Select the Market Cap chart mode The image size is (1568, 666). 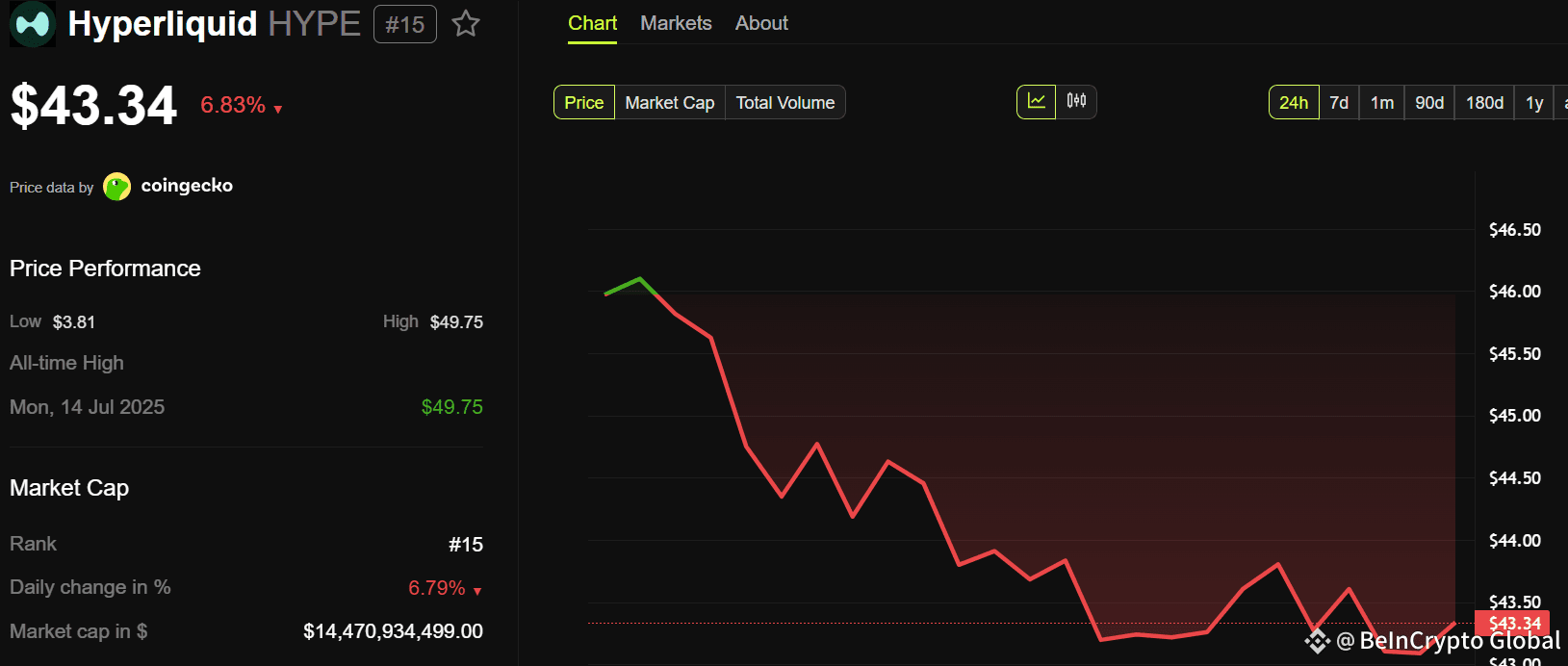[x=670, y=103]
